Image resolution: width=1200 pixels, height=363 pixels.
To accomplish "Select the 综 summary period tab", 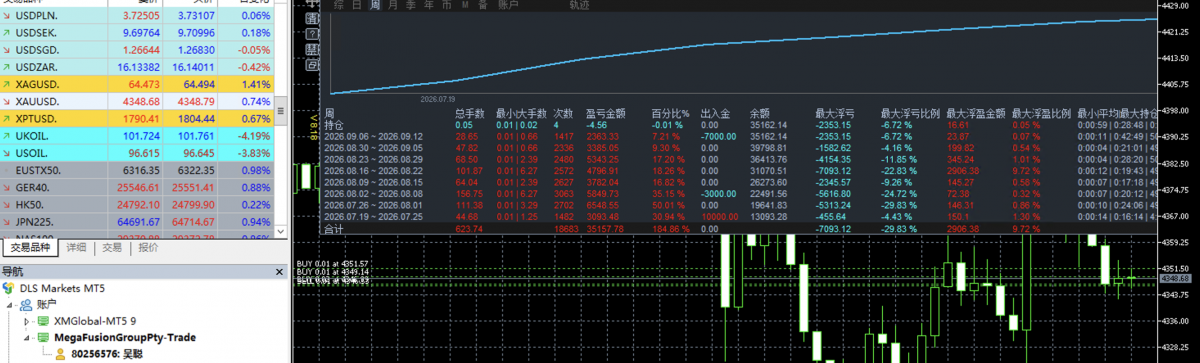I will [x=339, y=5].
